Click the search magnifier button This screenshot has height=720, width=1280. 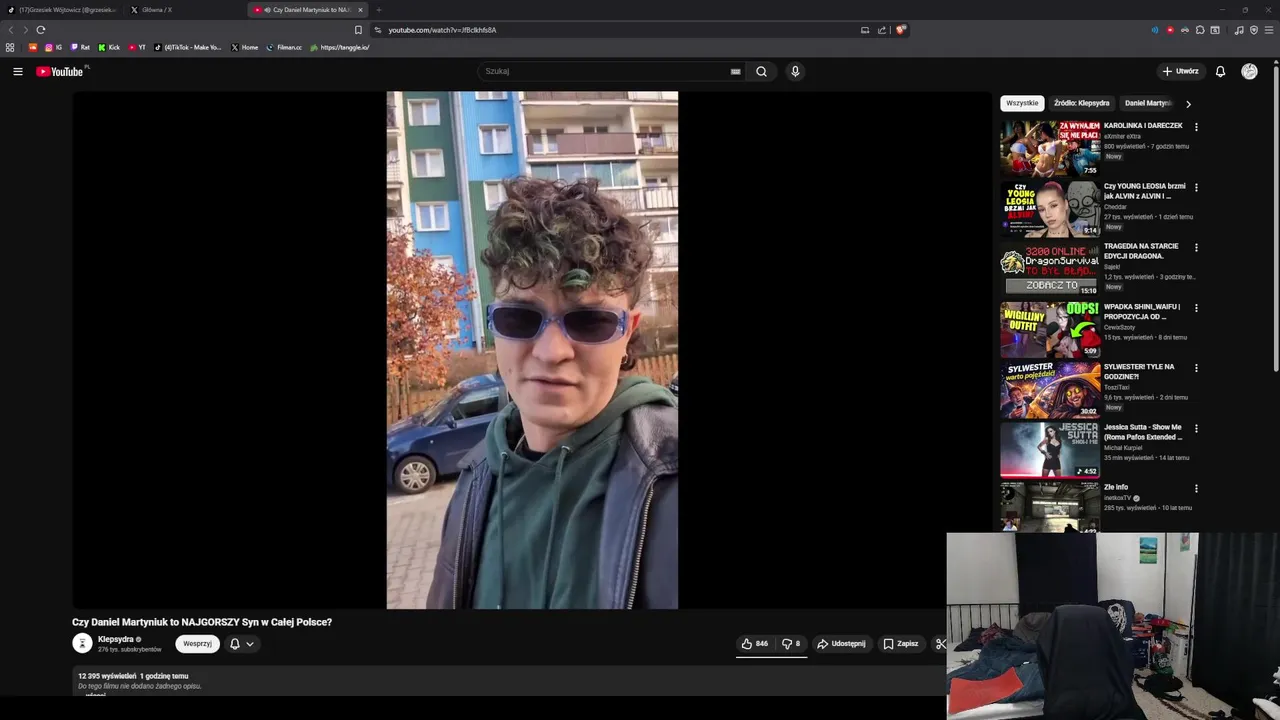pos(761,71)
